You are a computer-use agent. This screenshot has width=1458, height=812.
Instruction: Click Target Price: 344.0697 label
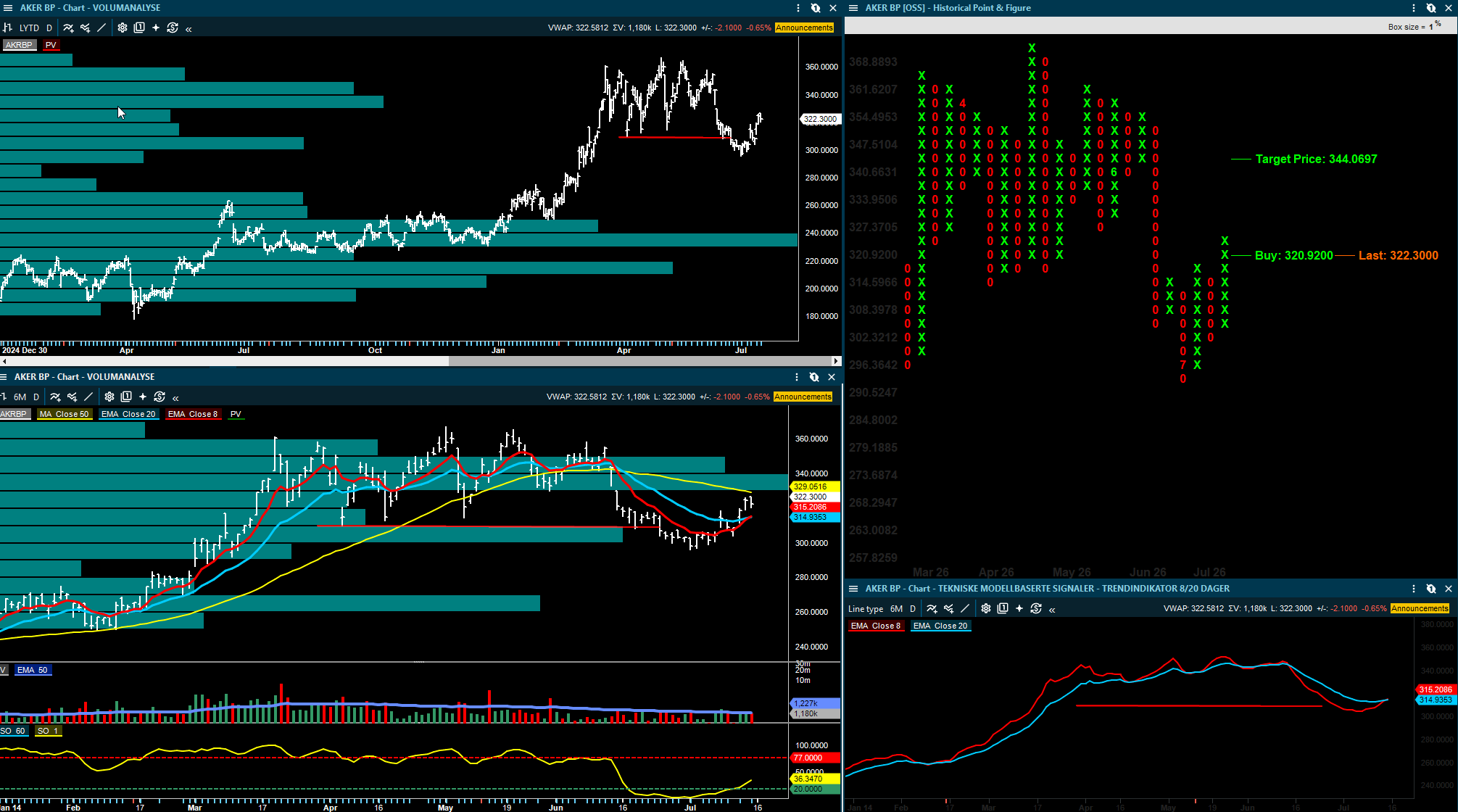pos(1316,159)
